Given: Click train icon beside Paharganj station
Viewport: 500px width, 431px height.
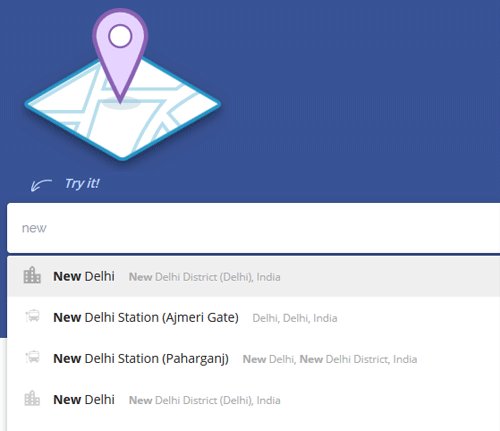Looking at the screenshot, I should (x=33, y=357).
